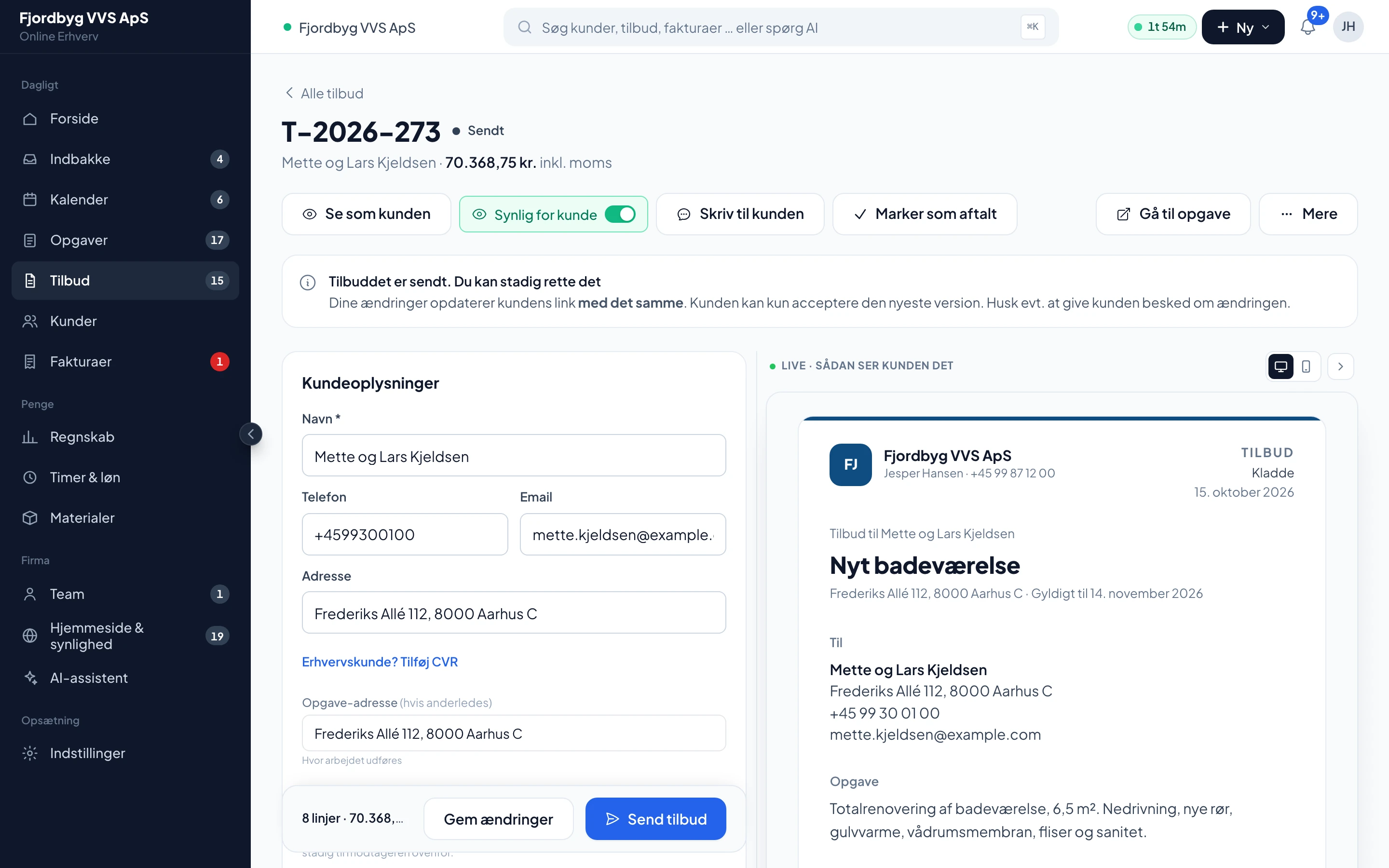The height and width of the screenshot is (868, 1389).
Task: Open Indstillinger in the sidebar
Action: point(125,753)
